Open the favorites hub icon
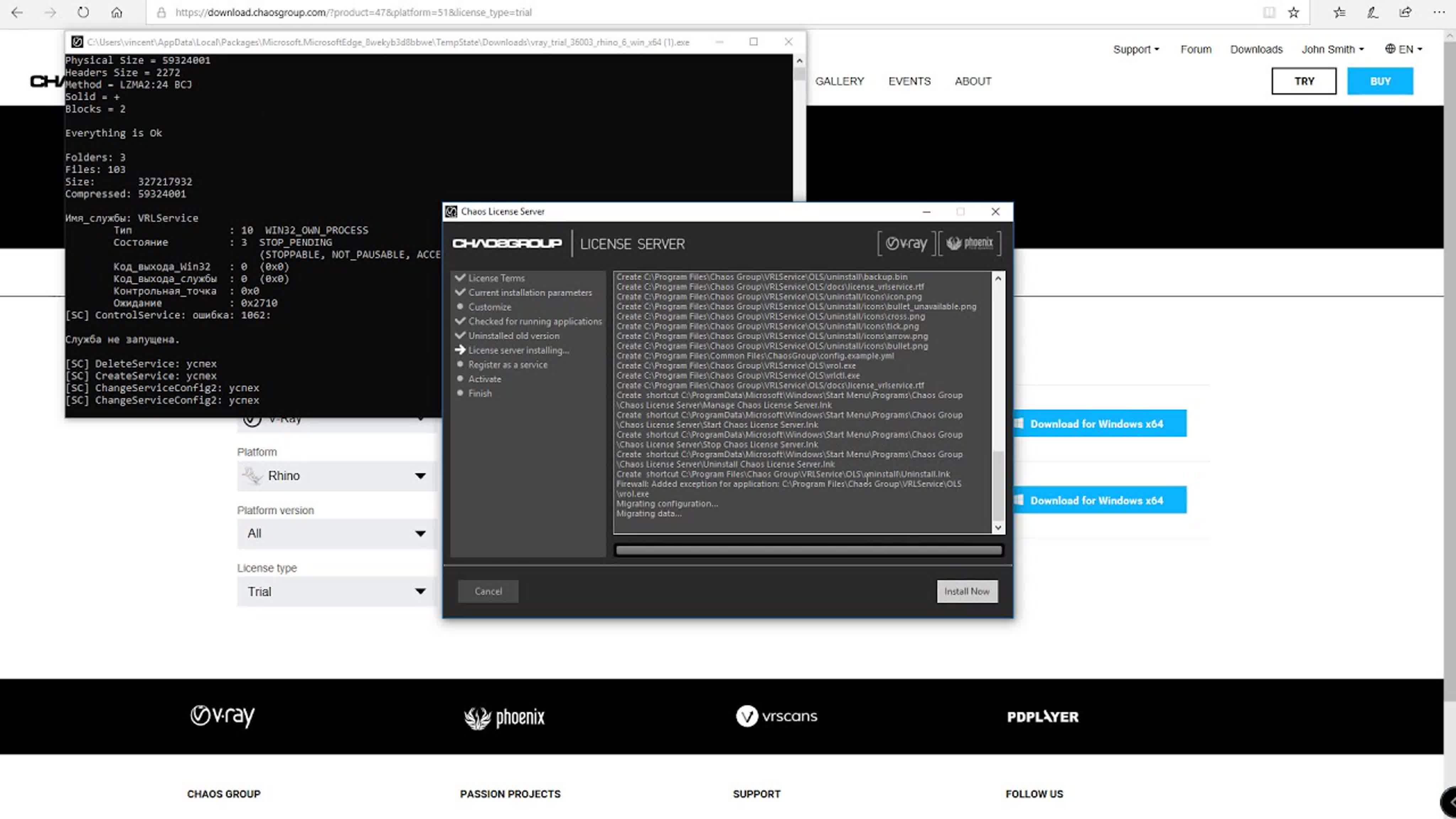This screenshot has height=819, width=1456. click(1339, 12)
